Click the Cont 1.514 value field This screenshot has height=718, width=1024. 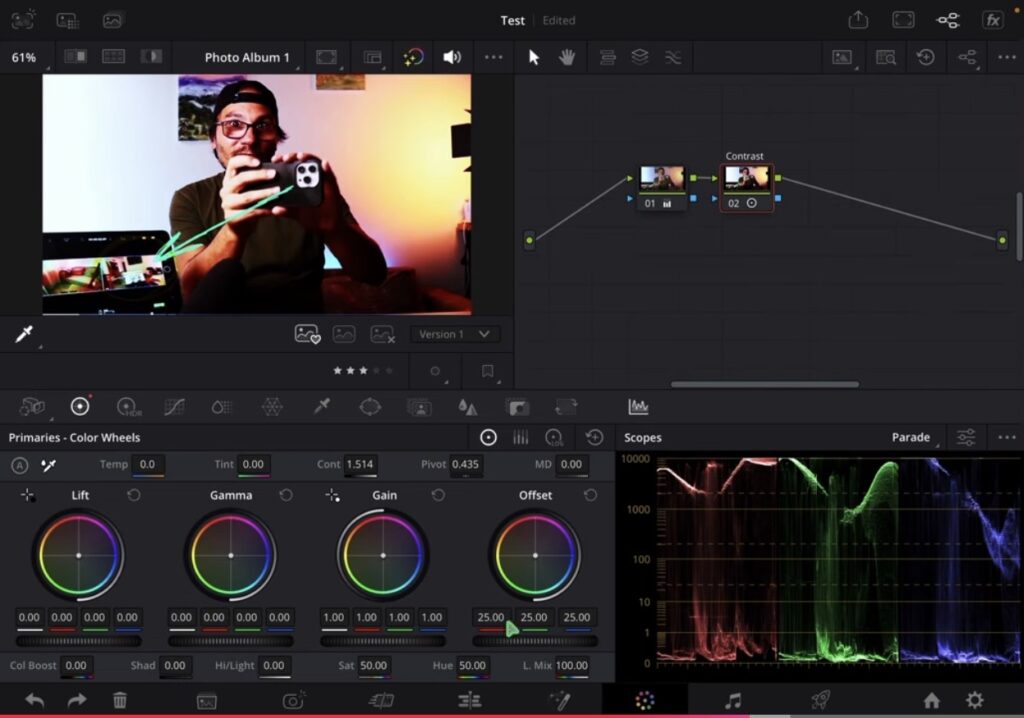coord(359,465)
